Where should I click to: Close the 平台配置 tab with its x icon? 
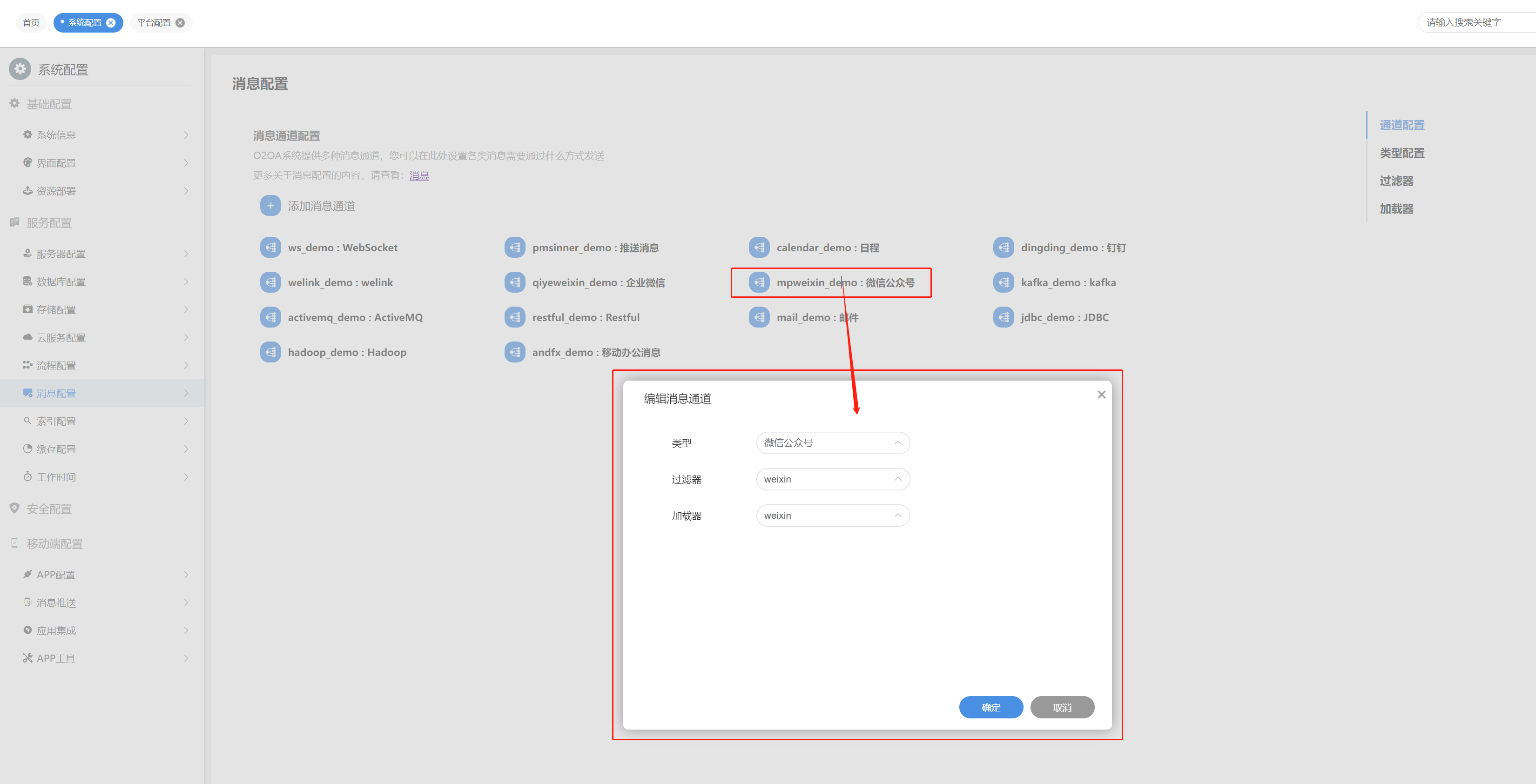tap(180, 23)
